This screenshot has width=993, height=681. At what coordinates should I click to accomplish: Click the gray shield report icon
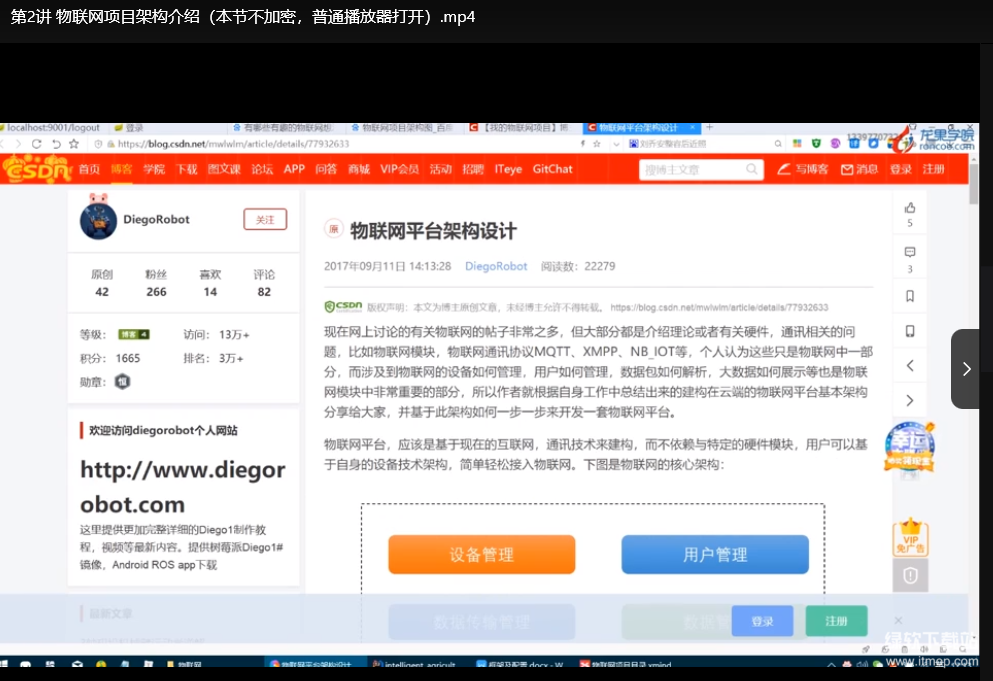[x=910, y=576]
